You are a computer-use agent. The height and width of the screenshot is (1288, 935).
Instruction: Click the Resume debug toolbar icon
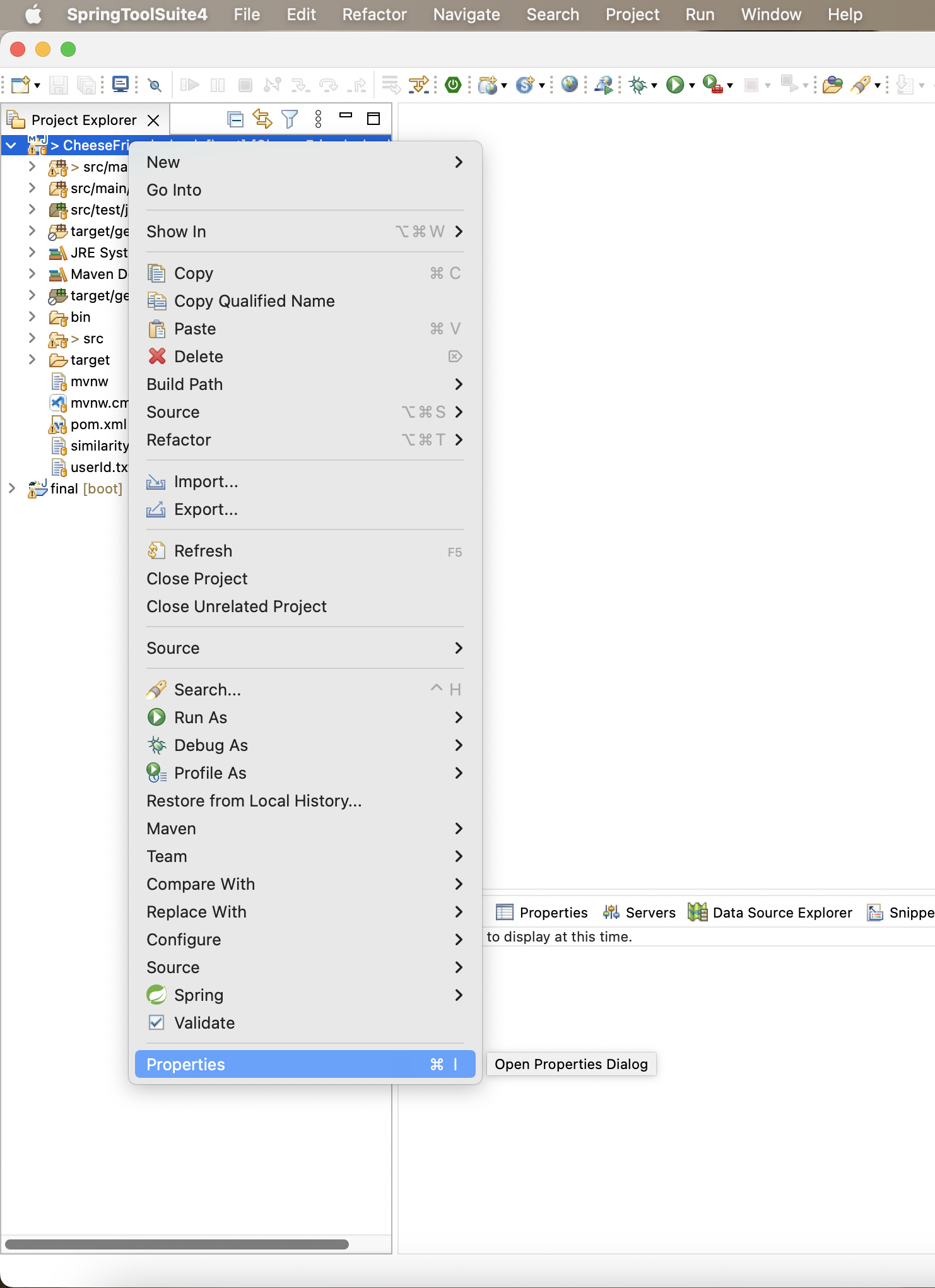189,85
